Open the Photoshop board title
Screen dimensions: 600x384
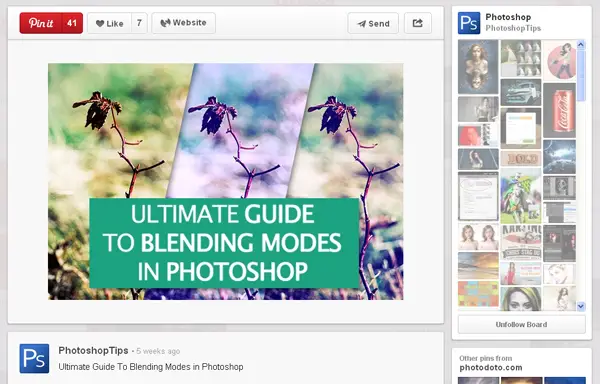508,17
